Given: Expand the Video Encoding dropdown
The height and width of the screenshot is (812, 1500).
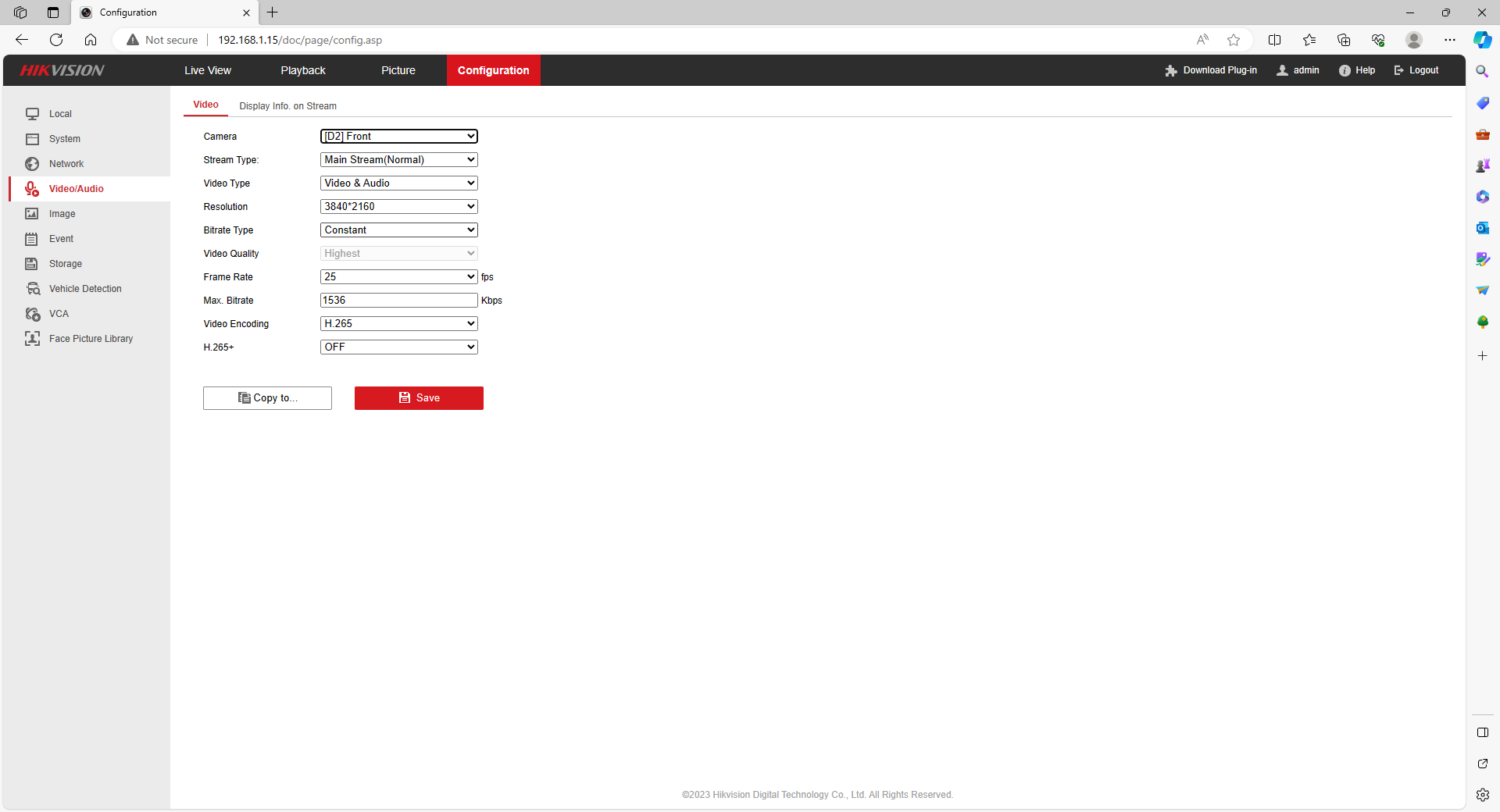Looking at the screenshot, I should (398, 324).
